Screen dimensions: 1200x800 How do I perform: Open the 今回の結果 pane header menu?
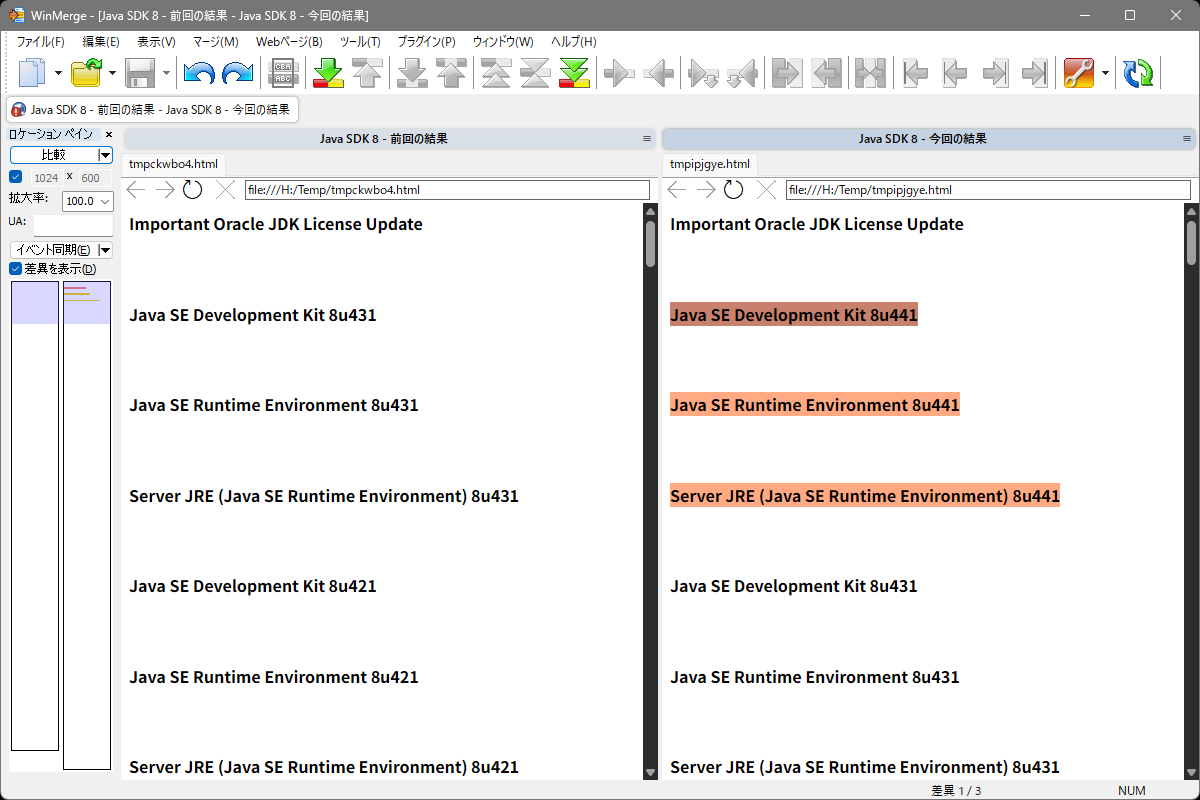click(x=1187, y=139)
